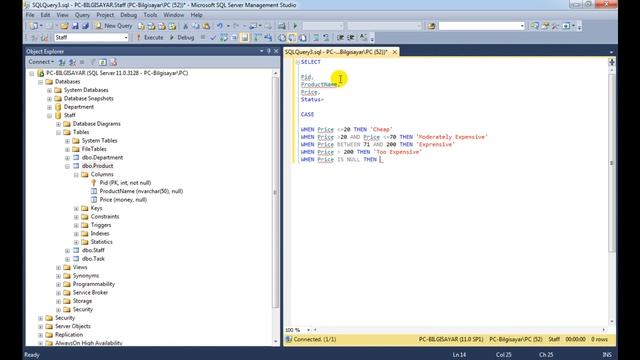640x360 pixels.
Task: Expand the Views folder node
Action: pyautogui.click(x=58, y=268)
